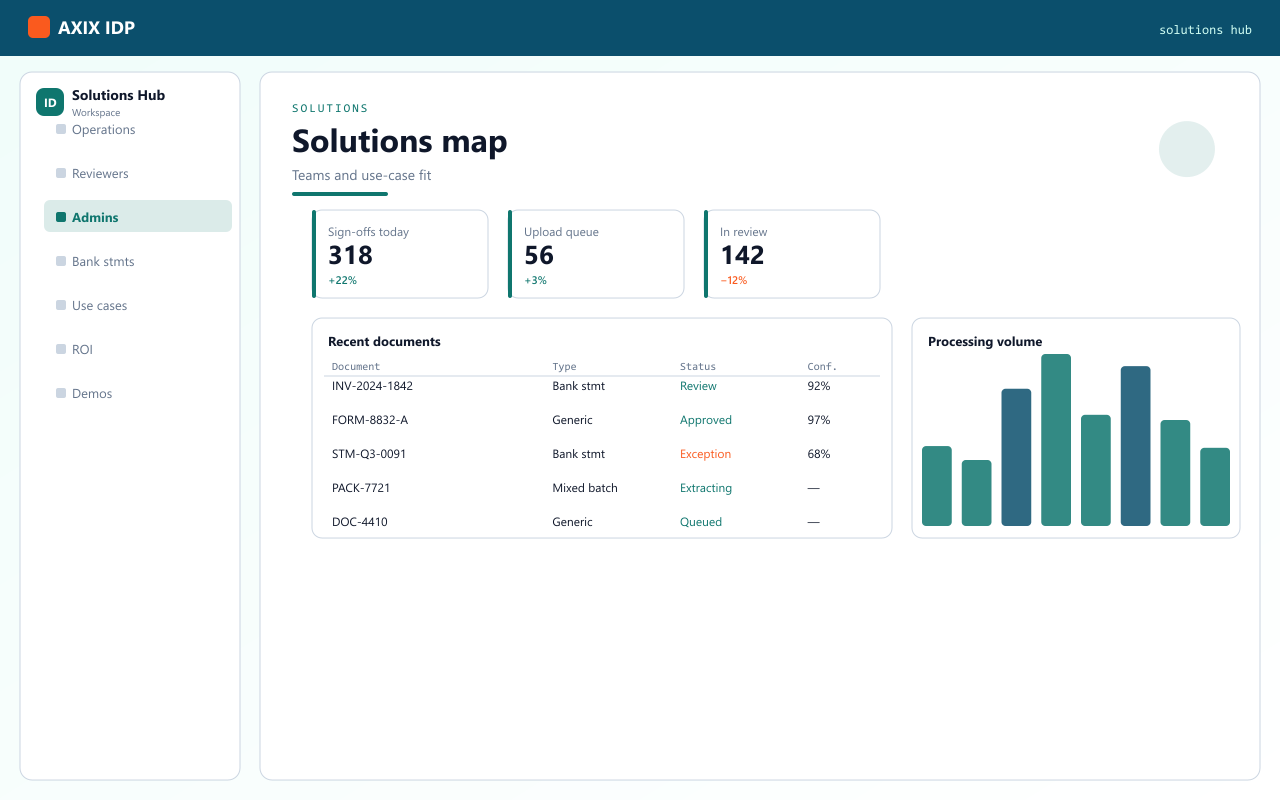Click the Queued status of DOC-4410
Screen dimensions: 1280x800
[701, 522]
